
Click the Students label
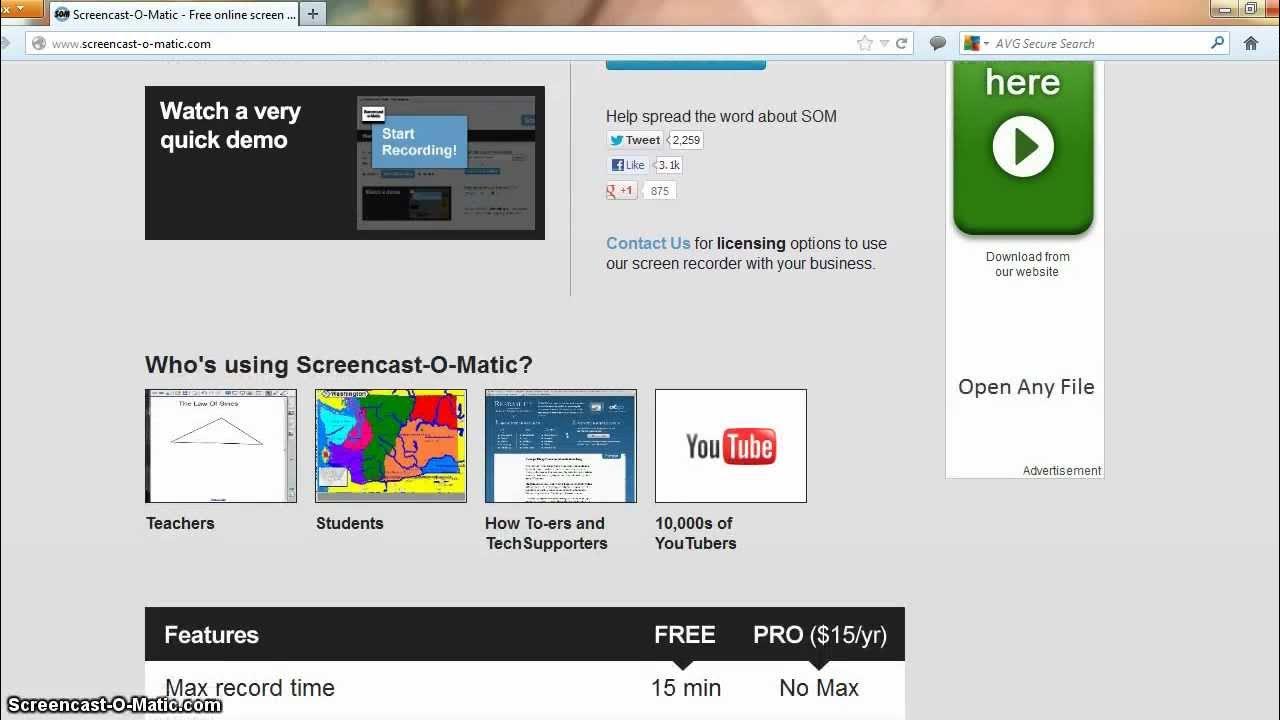(350, 523)
